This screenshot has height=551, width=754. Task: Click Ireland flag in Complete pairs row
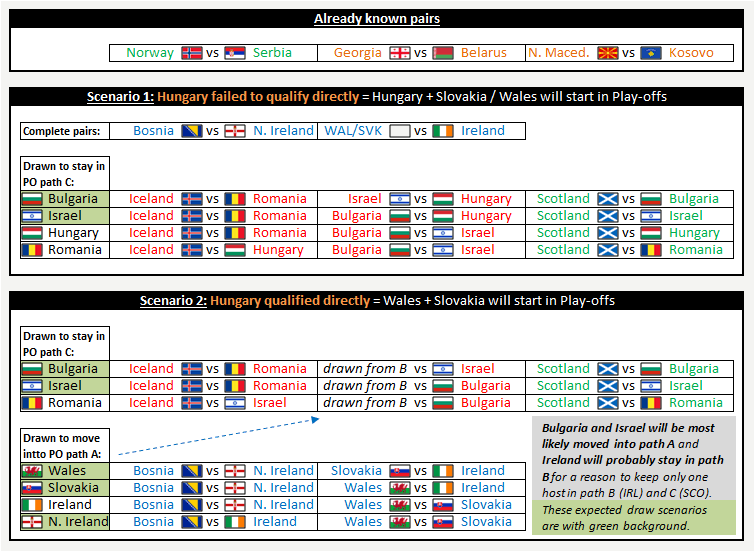(443, 131)
